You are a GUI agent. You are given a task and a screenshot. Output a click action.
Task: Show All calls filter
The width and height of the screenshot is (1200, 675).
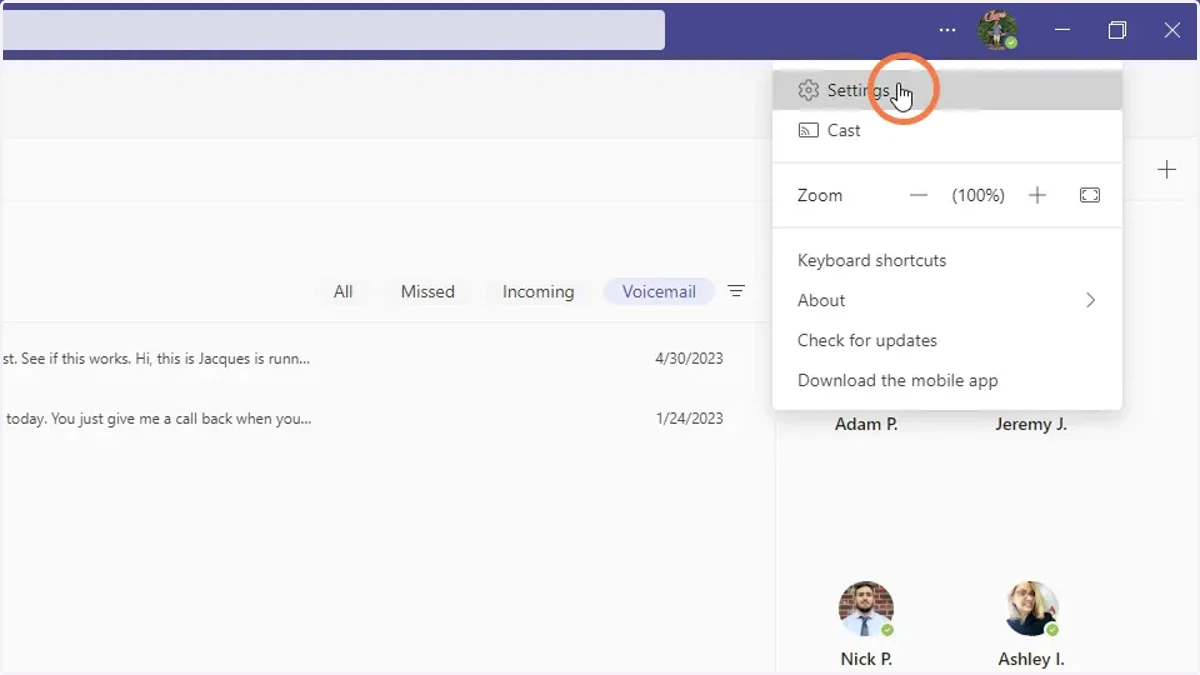(343, 292)
